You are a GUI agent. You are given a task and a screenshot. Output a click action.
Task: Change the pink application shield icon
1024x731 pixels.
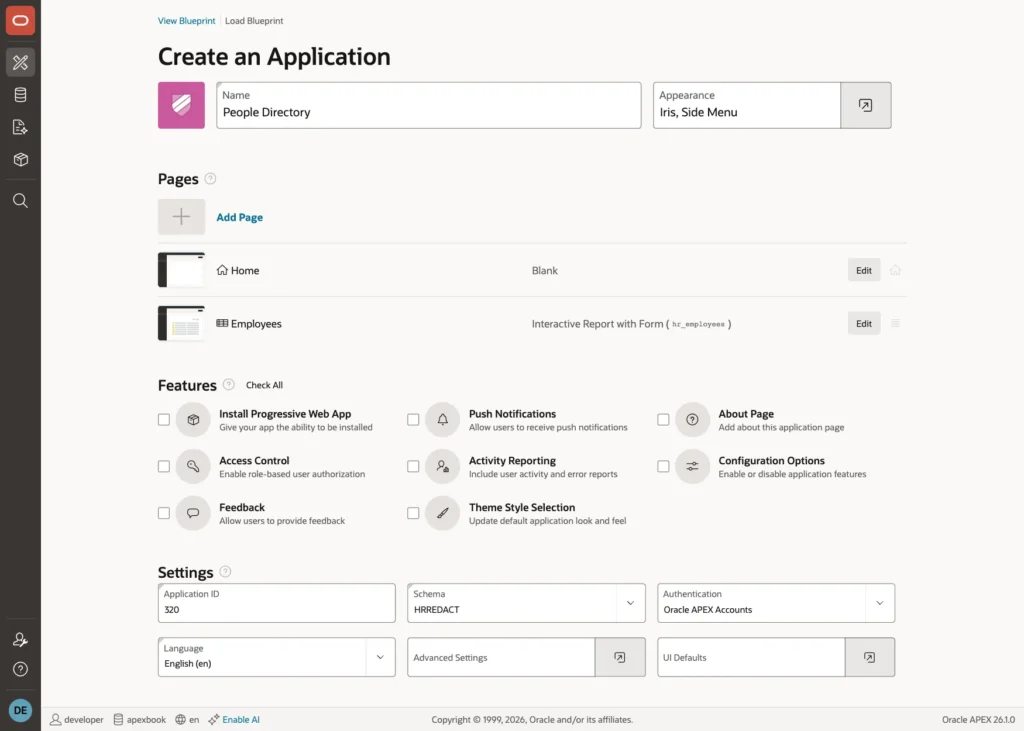(x=182, y=105)
